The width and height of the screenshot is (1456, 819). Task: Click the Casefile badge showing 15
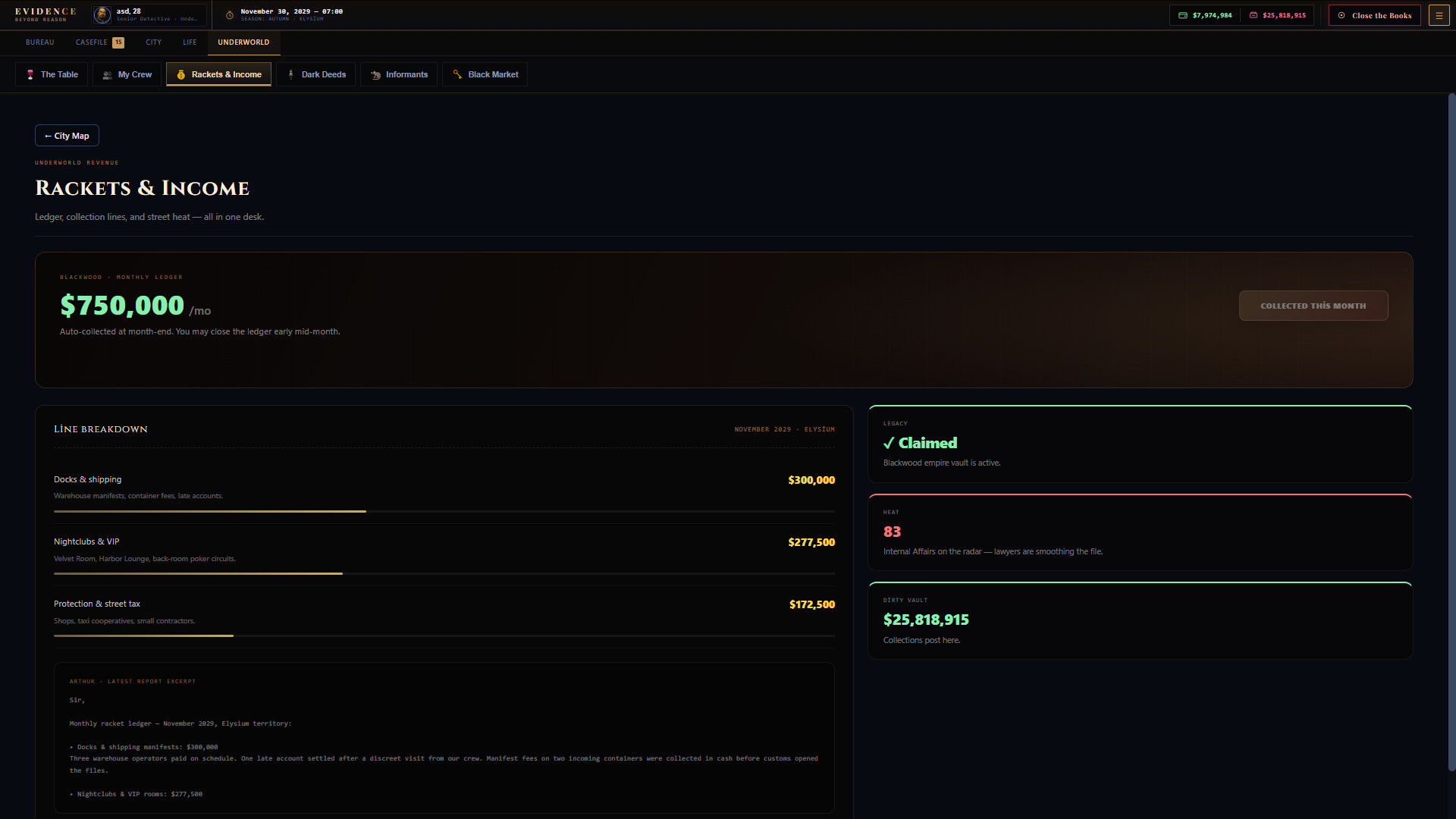click(118, 42)
